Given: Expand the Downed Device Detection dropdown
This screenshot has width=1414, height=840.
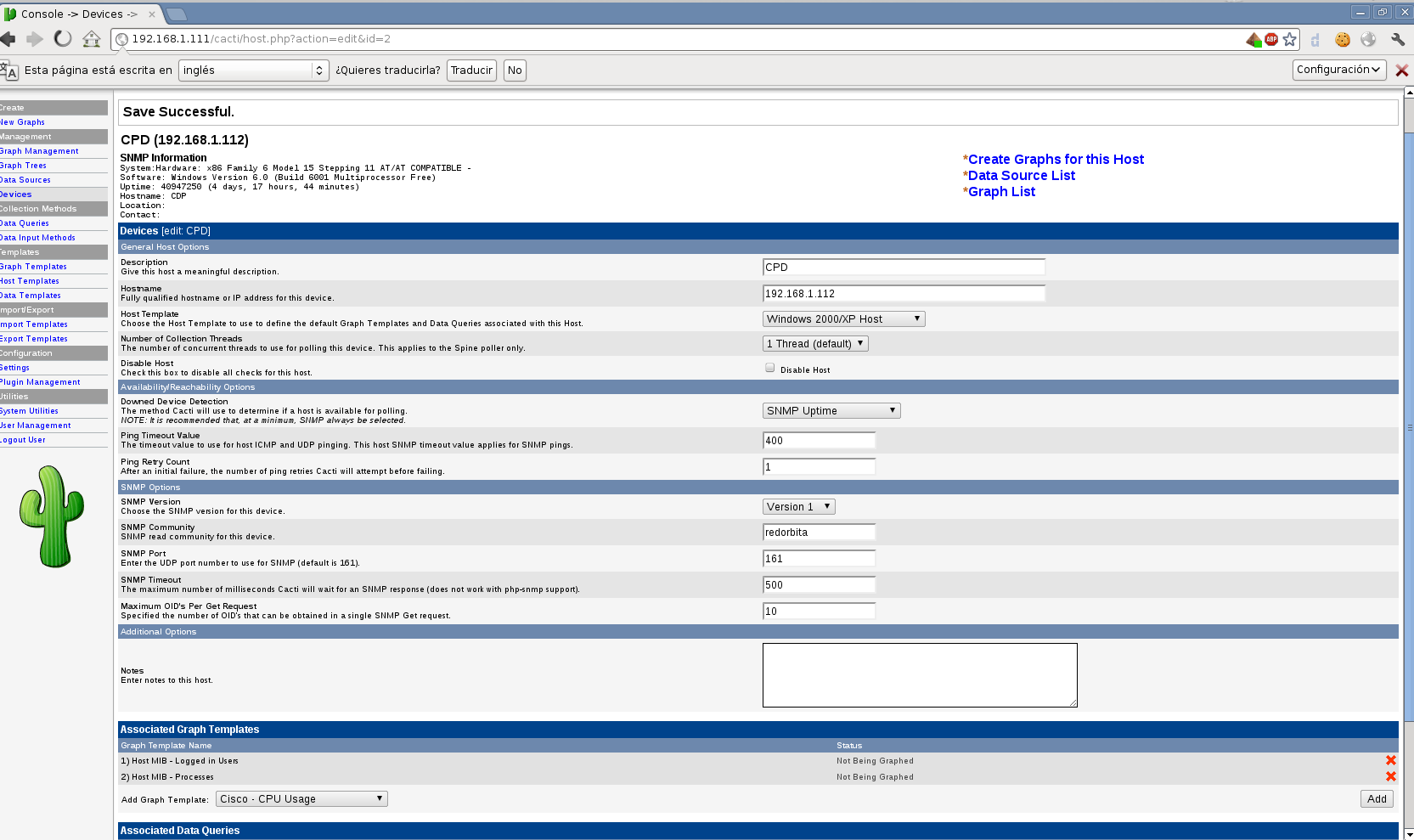Looking at the screenshot, I should click(x=831, y=411).
